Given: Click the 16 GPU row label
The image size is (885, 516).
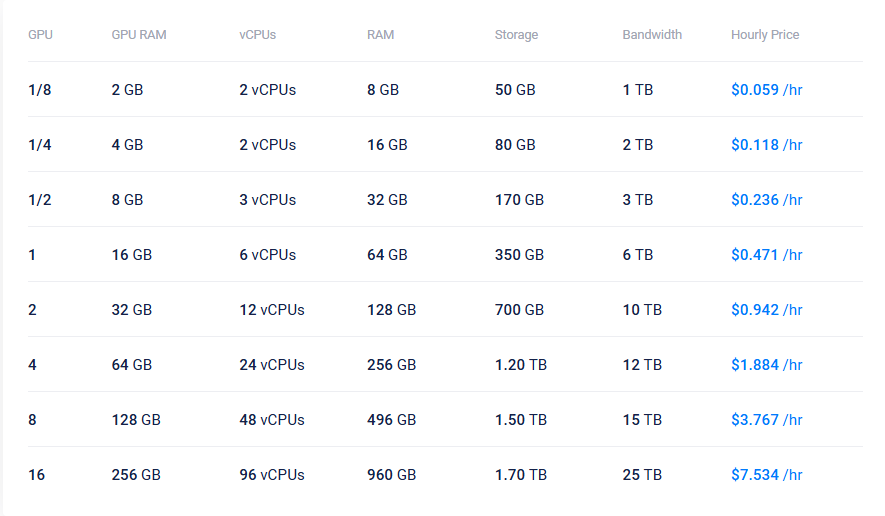Looking at the screenshot, I should (37, 475).
